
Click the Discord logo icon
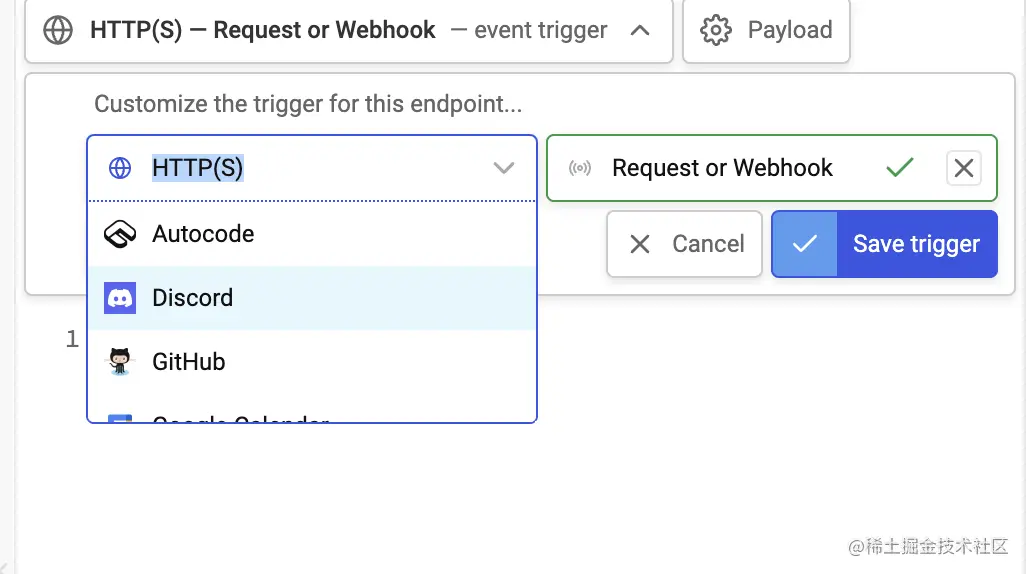point(120,298)
